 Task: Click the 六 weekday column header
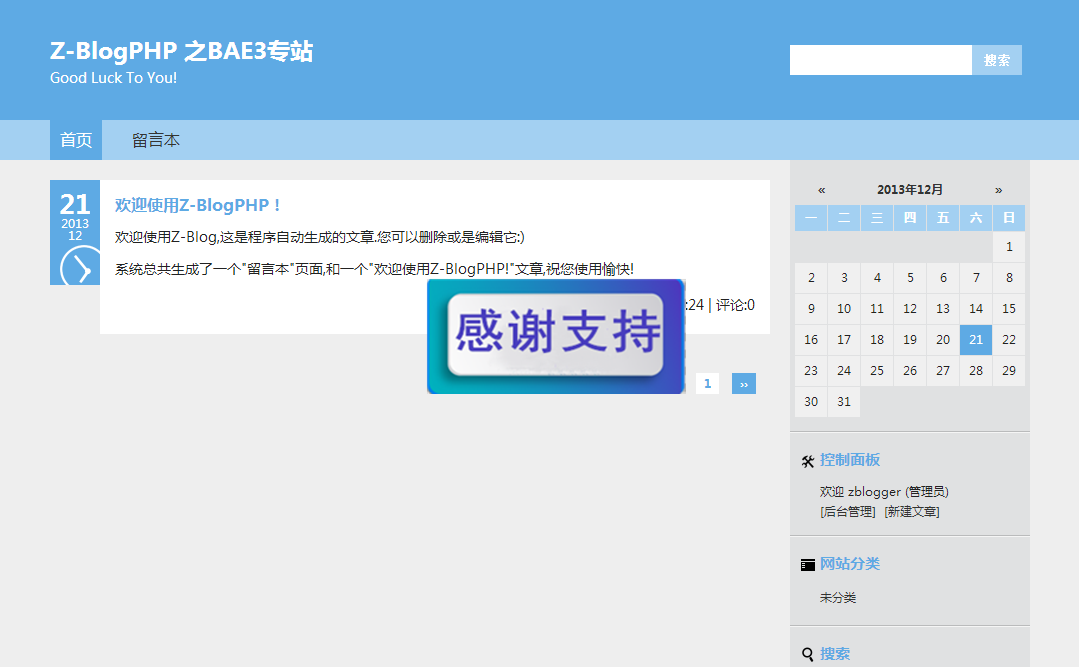(976, 218)
